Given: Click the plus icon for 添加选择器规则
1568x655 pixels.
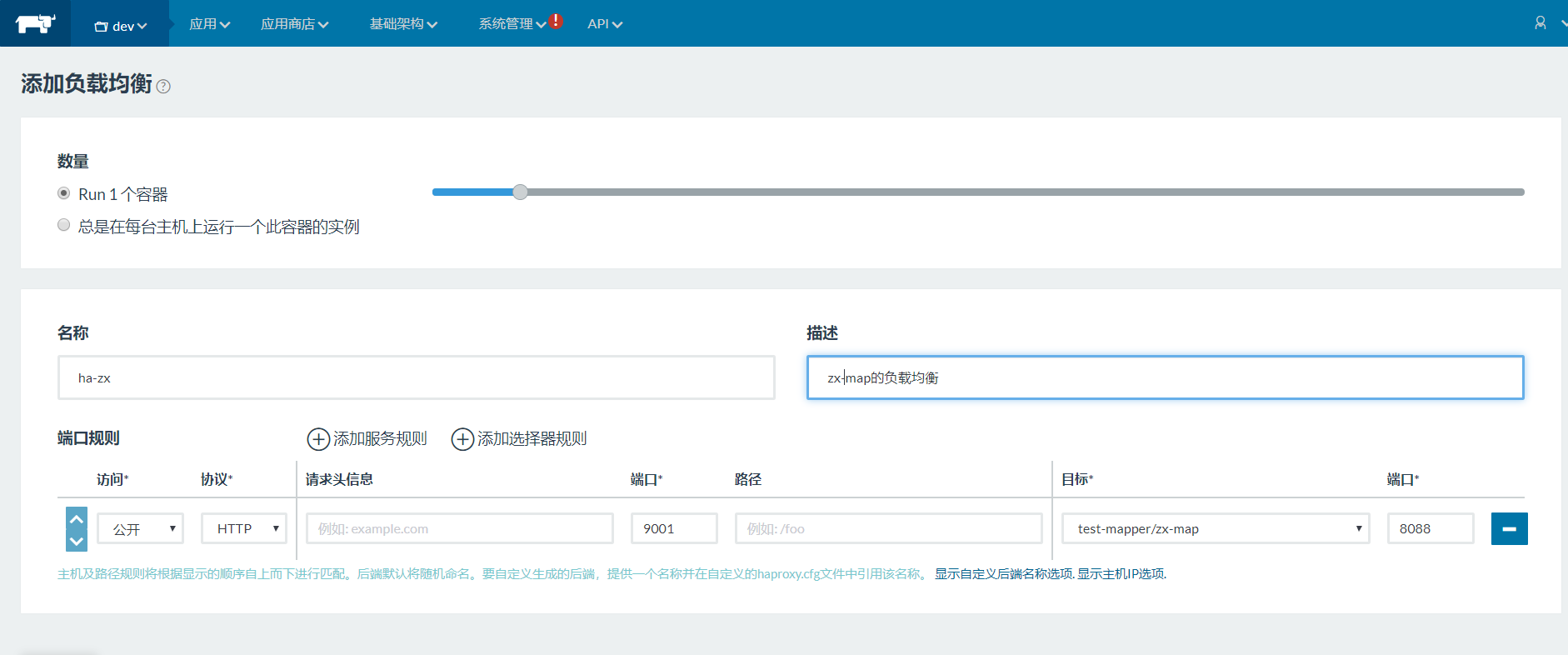Looking at the screenshot, I should (462, 439).
